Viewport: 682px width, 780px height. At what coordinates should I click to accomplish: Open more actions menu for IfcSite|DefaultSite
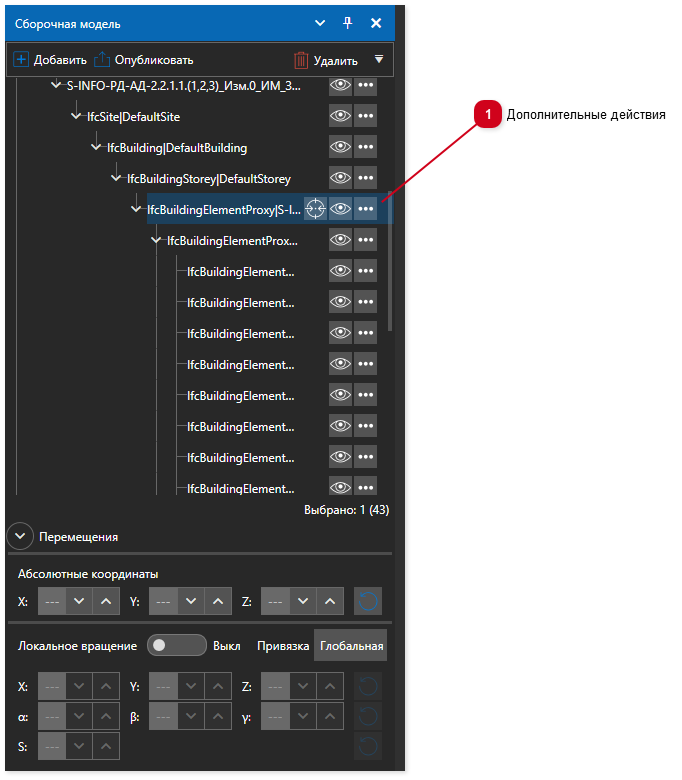[x=365, y=116]
